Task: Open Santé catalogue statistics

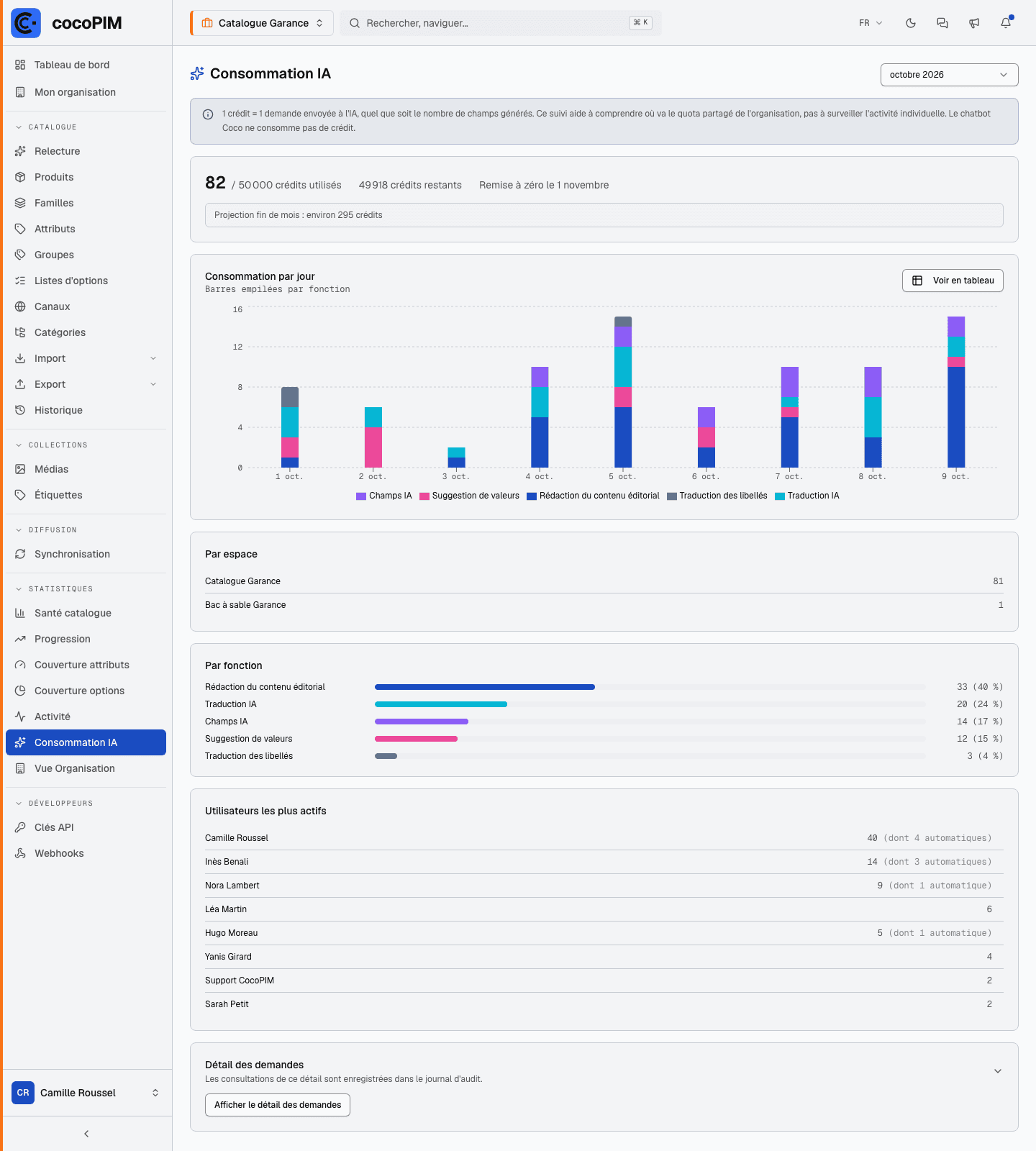Action: (86, 613)
